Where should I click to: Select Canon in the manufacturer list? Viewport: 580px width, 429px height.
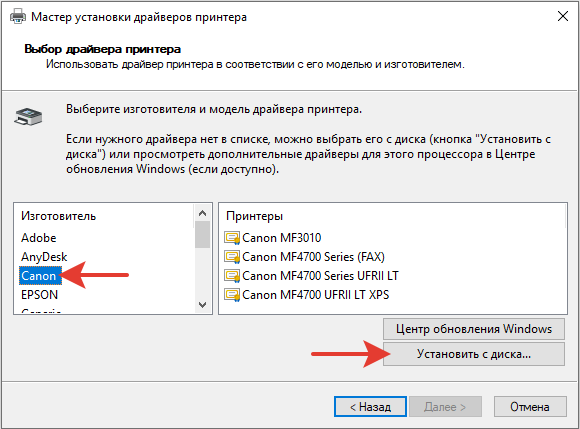pos(40,276)
